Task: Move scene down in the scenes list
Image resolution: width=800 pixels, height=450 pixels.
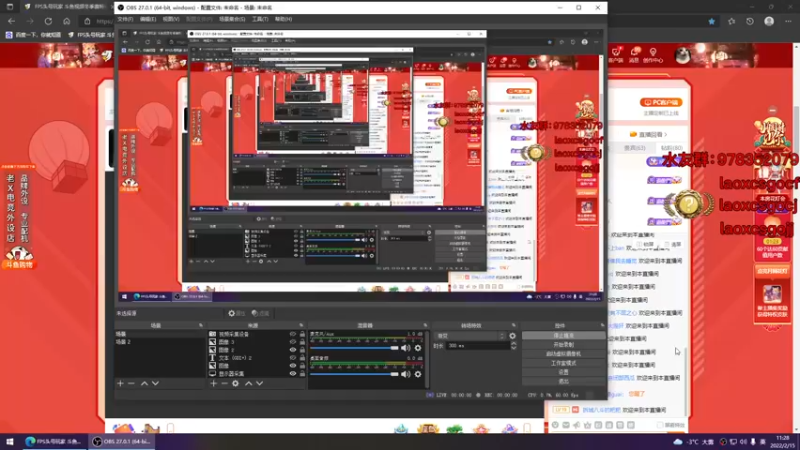Action: [155, 383]
